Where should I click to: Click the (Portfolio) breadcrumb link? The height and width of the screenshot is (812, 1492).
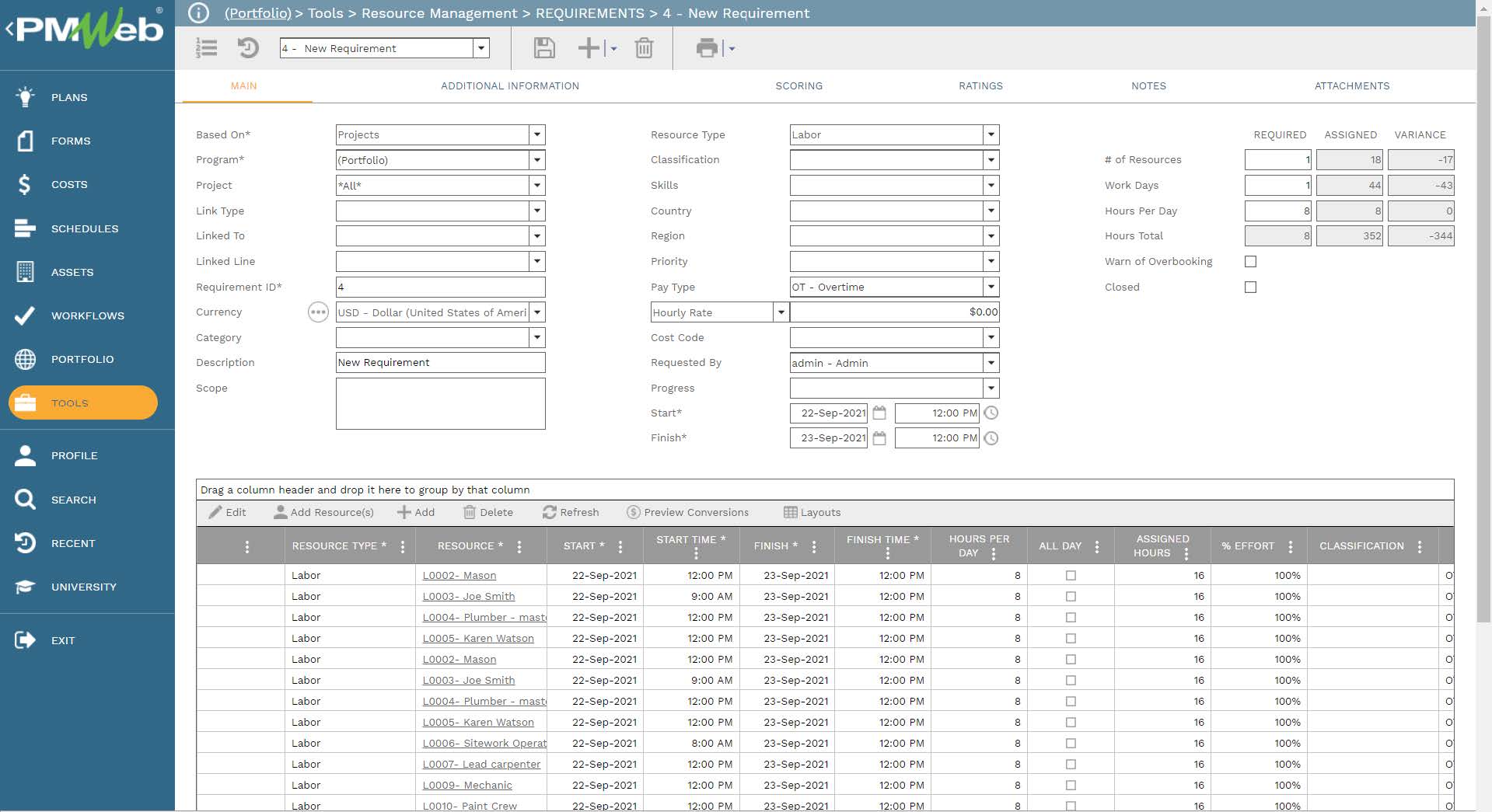257,13
